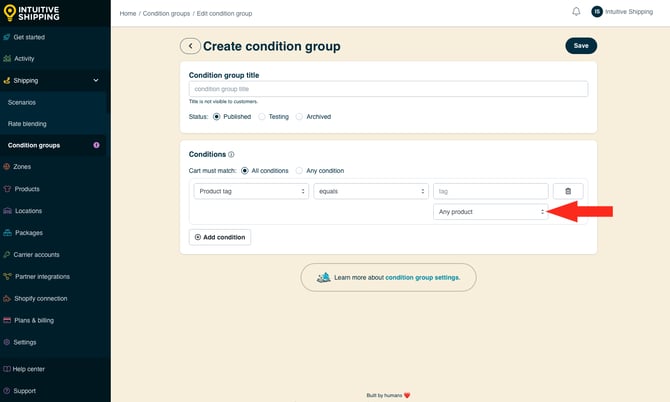Open condition group settings link

click(423, 277)
